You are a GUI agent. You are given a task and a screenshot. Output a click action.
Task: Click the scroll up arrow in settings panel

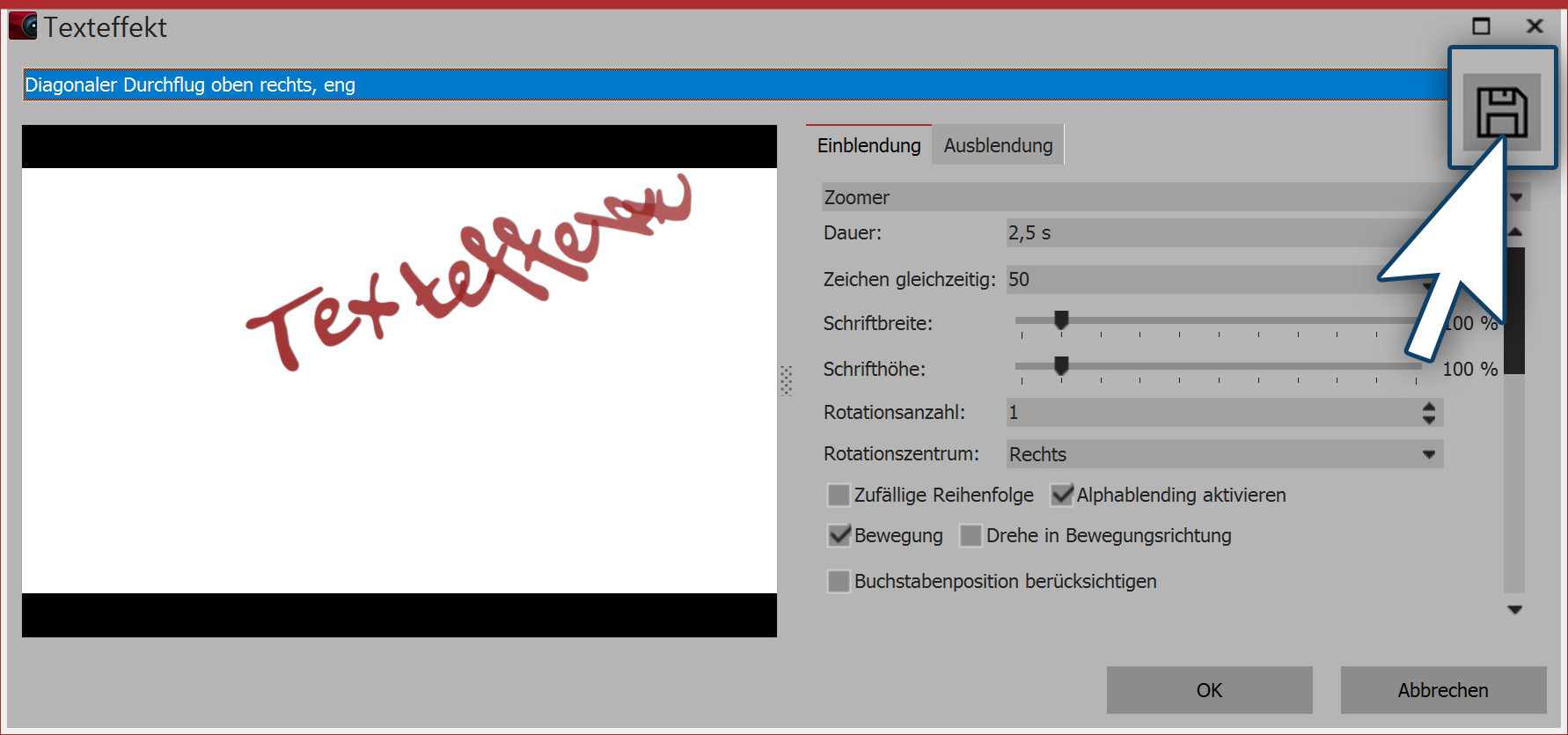point(1514,232)
